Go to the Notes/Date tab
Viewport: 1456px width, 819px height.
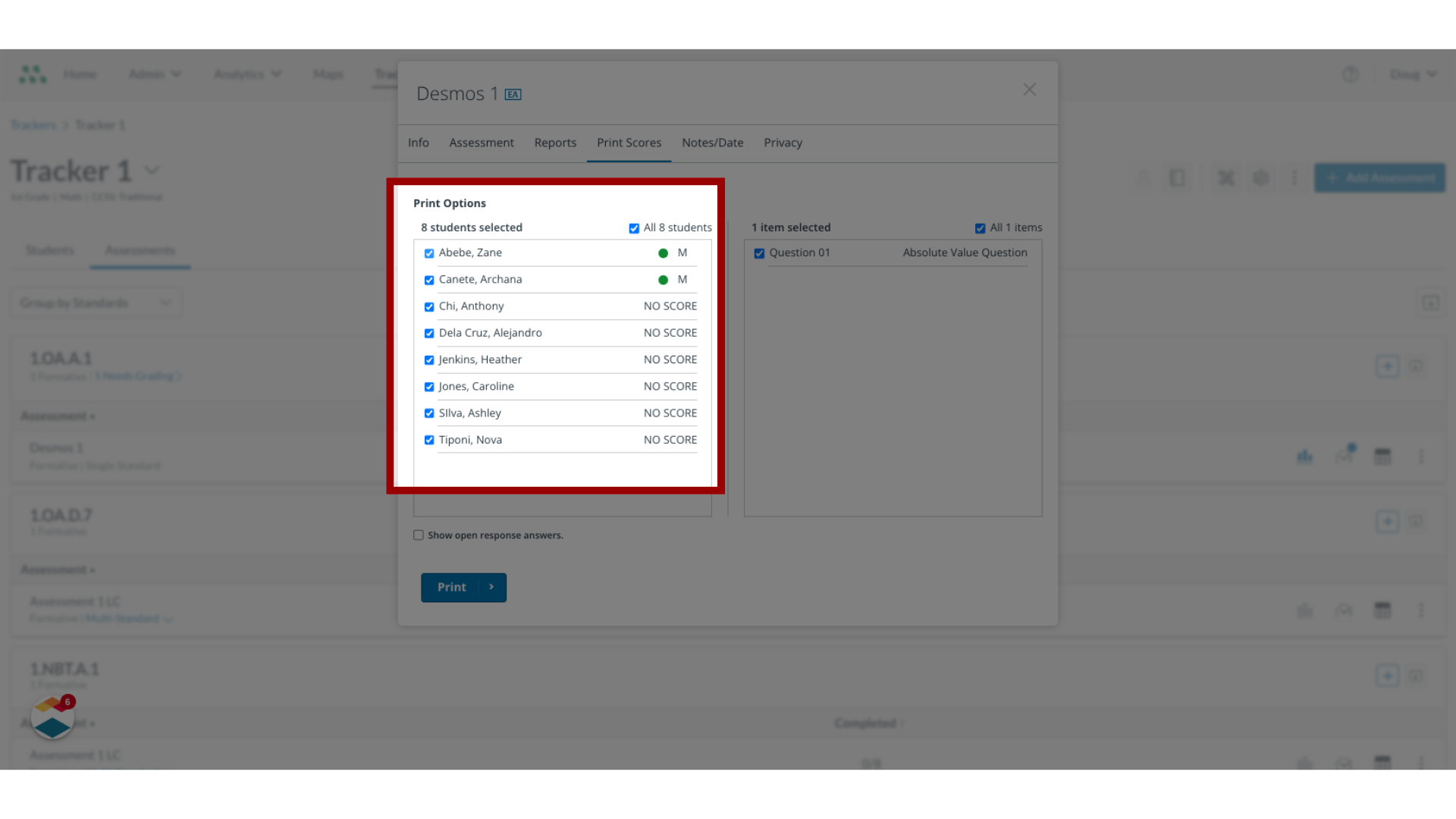[x=712, y=143]
